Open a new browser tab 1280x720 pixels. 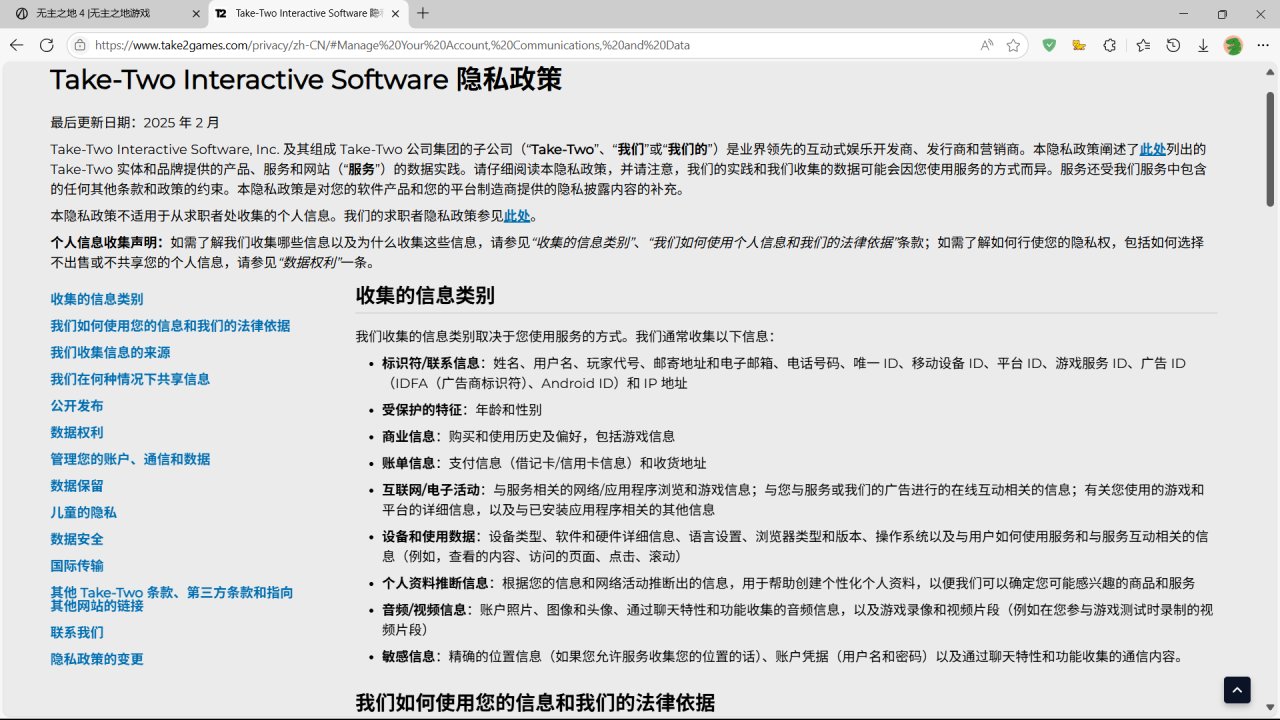pyautogui.click(x=423, y=14)
